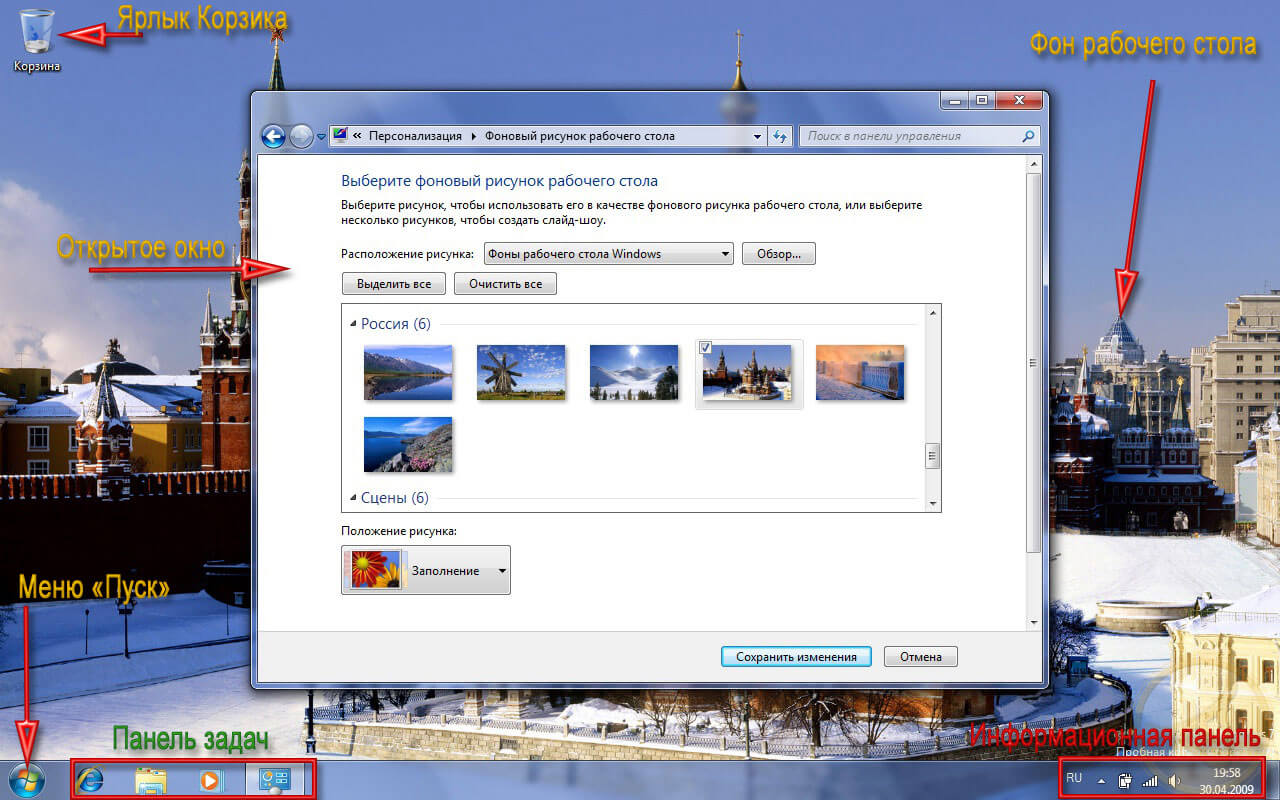Open the Recycle Bin desktop icon
The image size is (1280, 800).
coord(37,33)
